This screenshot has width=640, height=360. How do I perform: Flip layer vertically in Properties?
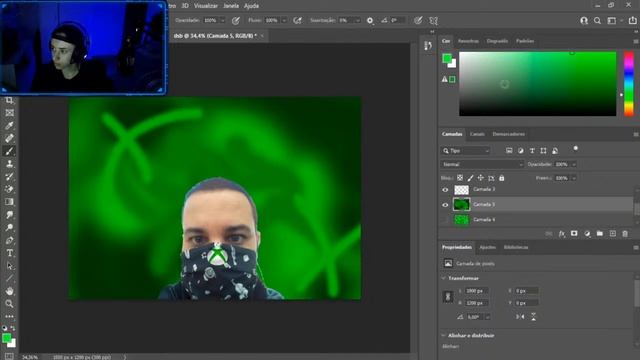(533, 317)
